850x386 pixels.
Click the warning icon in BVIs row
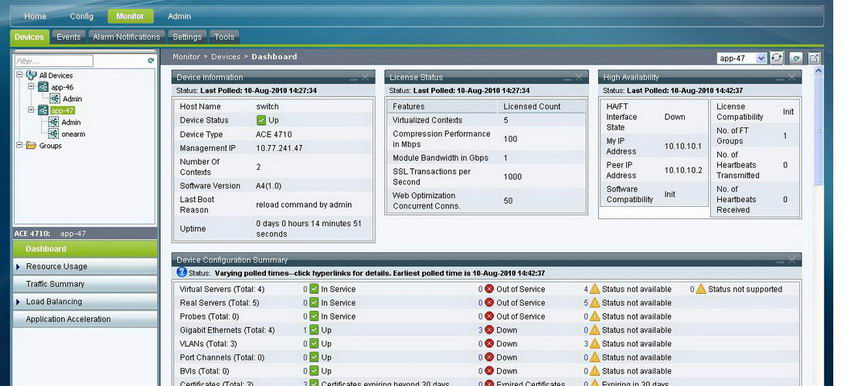[595, 371]
